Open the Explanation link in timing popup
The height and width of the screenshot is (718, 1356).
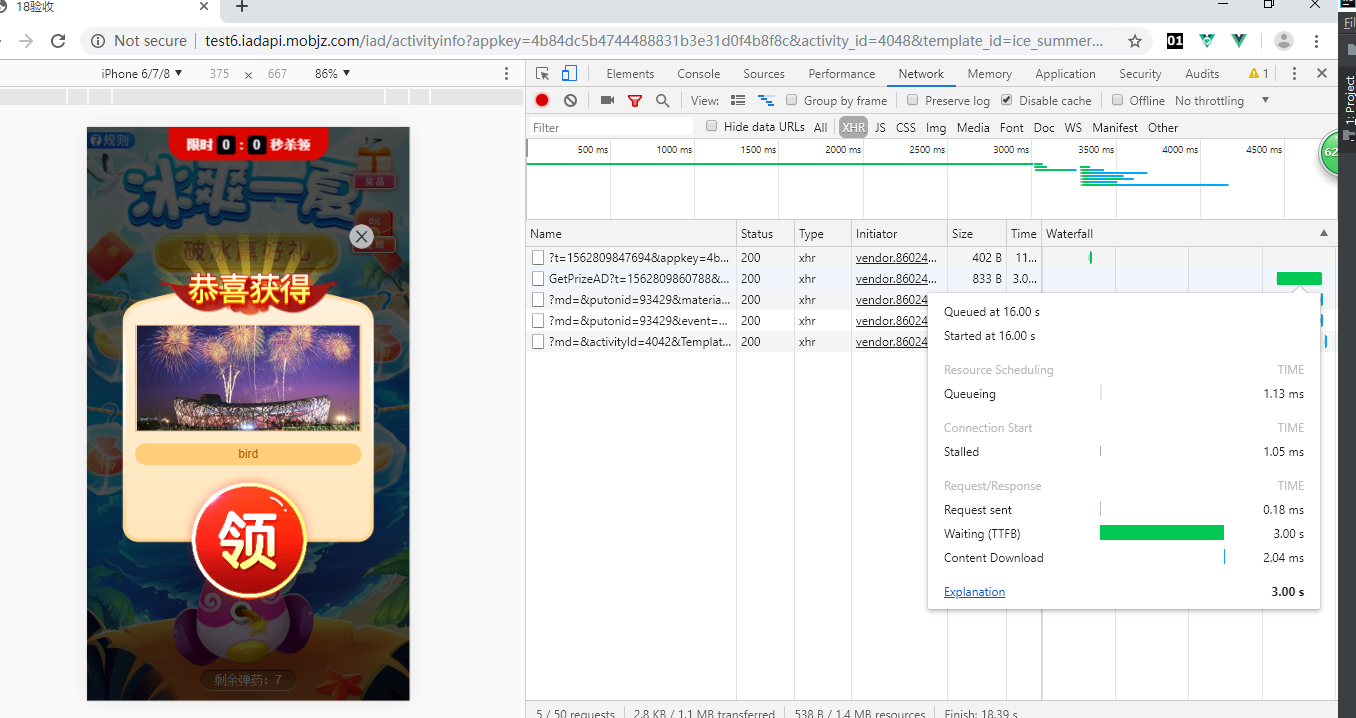[x=974, y=592]
